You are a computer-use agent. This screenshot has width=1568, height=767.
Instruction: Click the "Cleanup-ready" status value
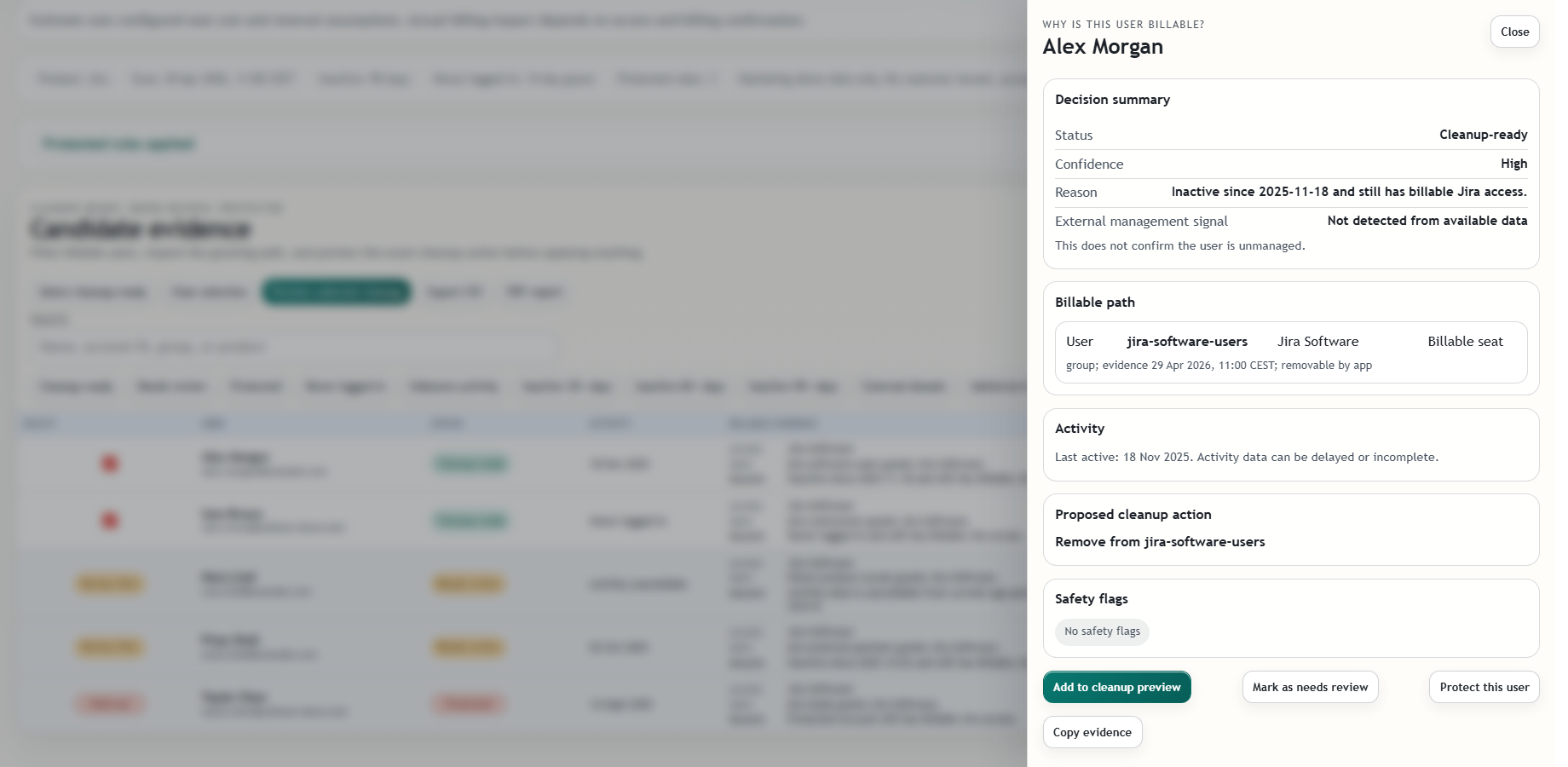coord(1483,134)
